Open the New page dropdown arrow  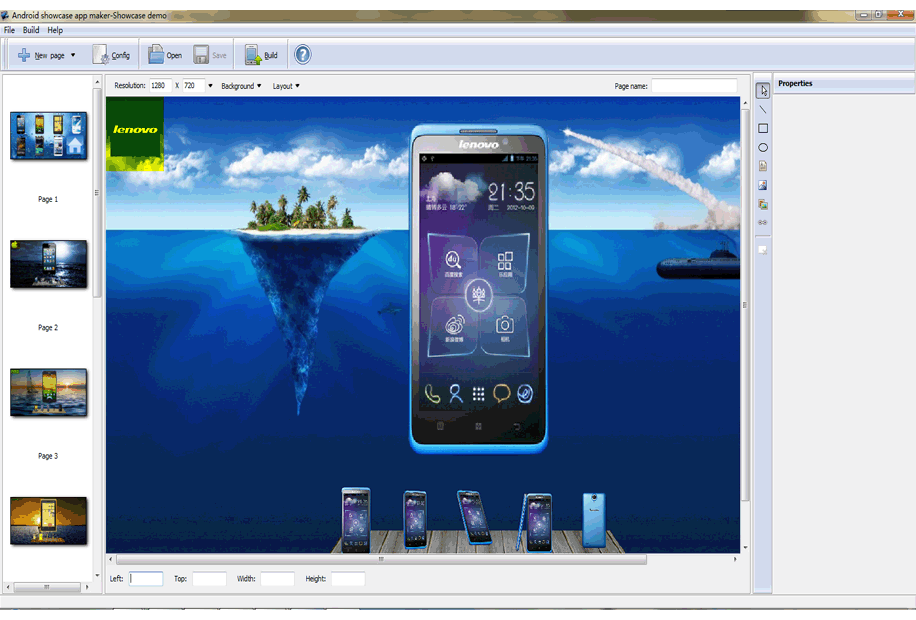click(70, 55)
